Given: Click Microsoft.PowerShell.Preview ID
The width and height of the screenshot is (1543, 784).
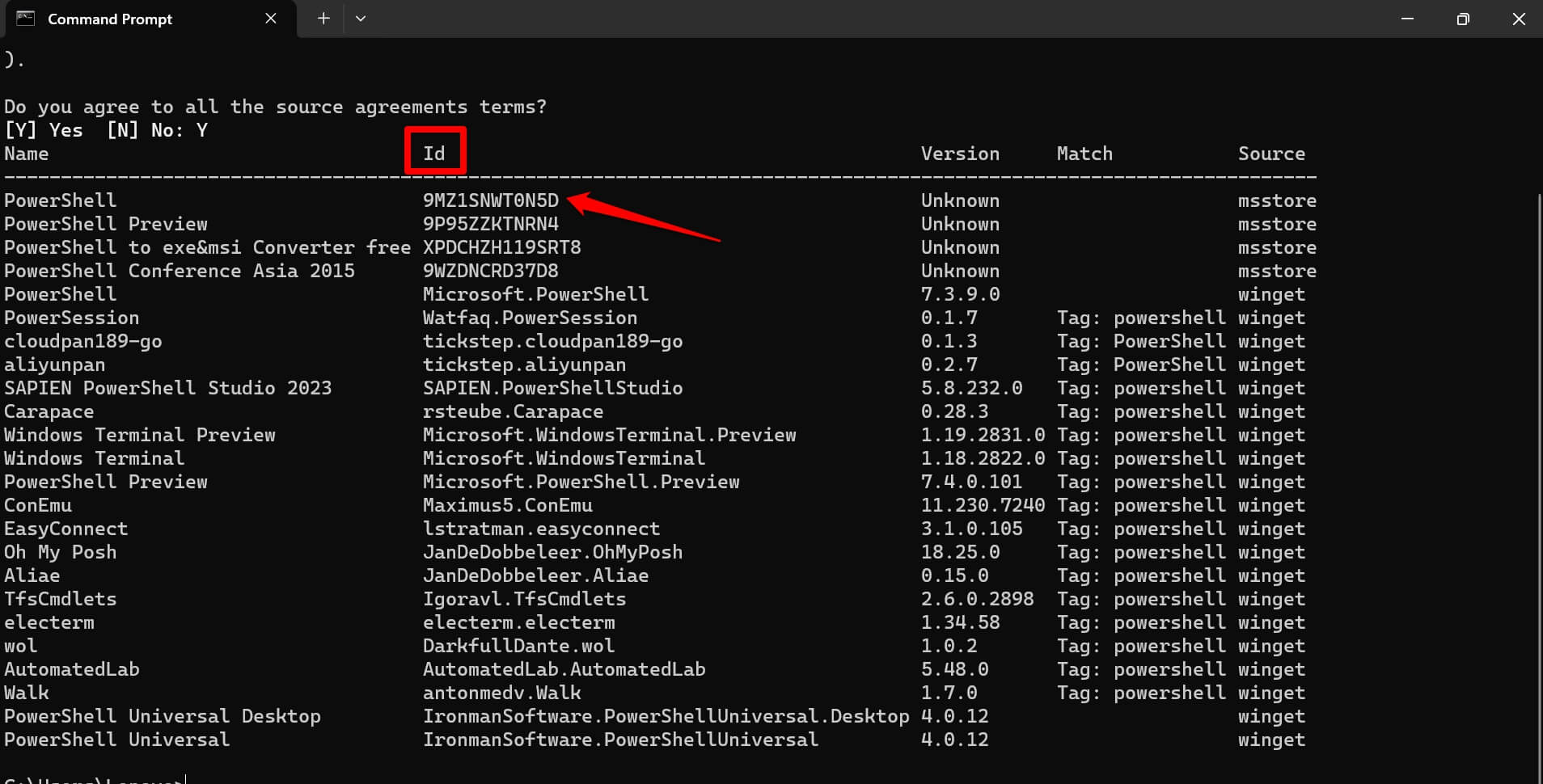Looking at the screenshot, I should tap(581, 482).
